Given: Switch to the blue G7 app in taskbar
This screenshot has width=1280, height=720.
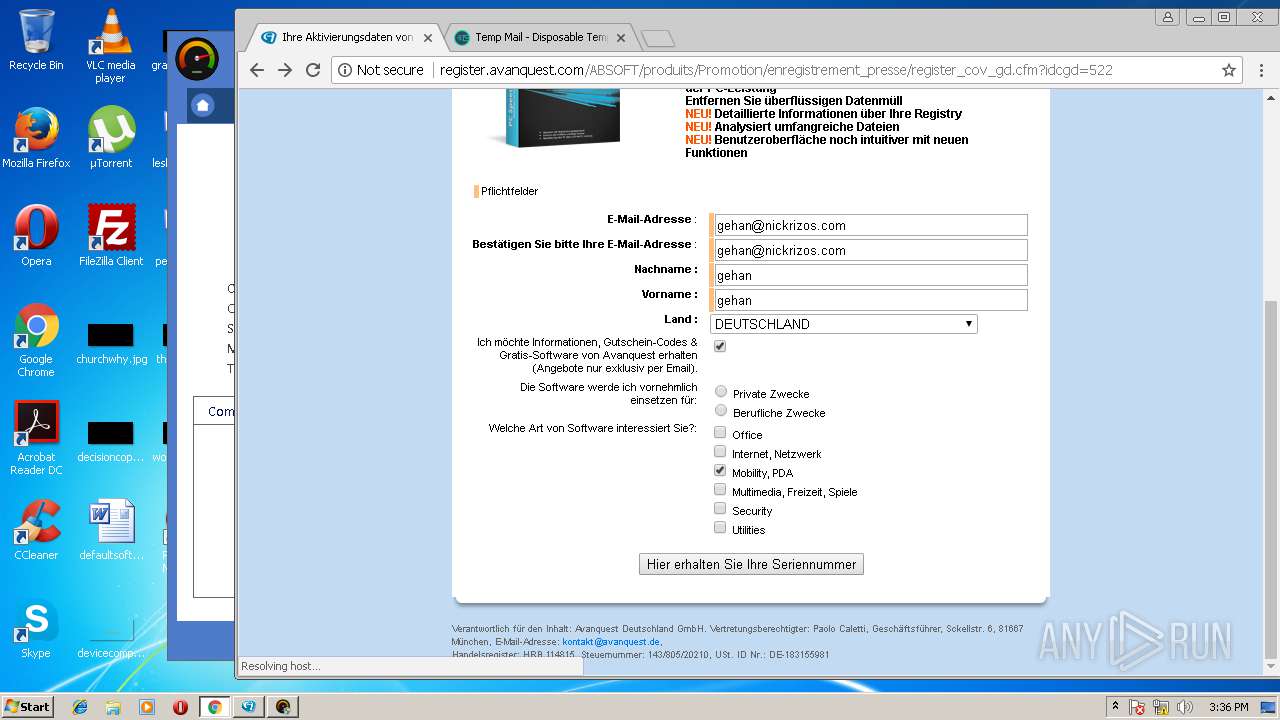Looking at the screenshot, I should pos(248,707).
